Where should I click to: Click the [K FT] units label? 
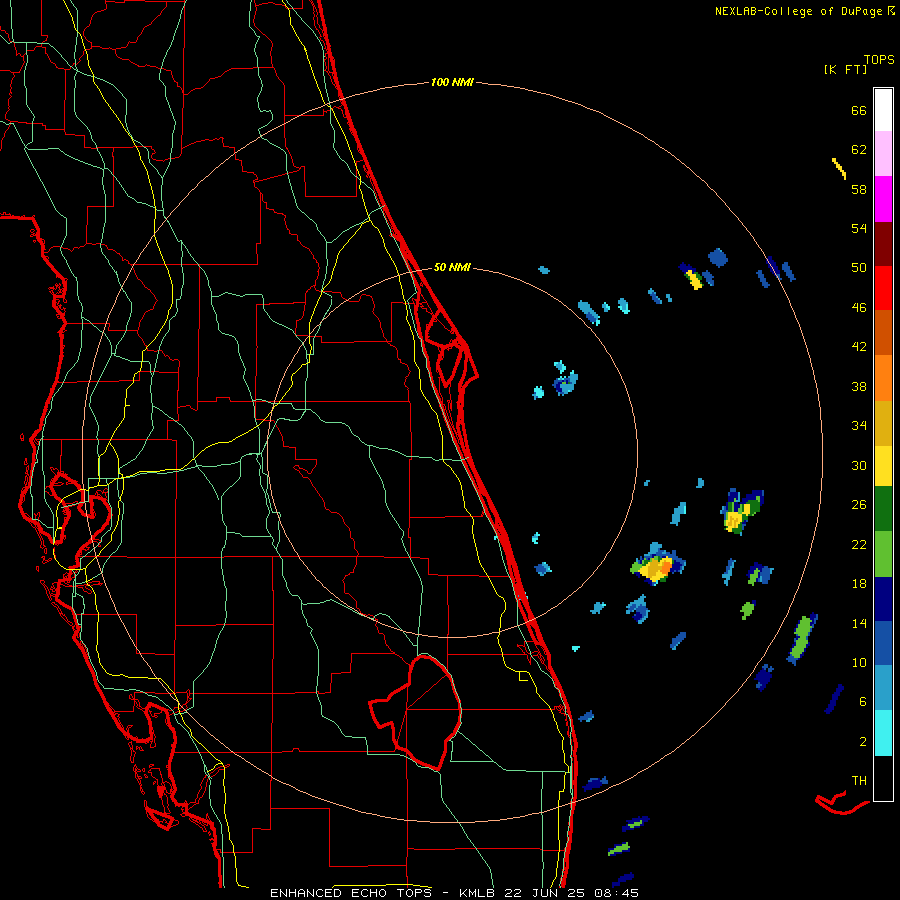[845, 69]
